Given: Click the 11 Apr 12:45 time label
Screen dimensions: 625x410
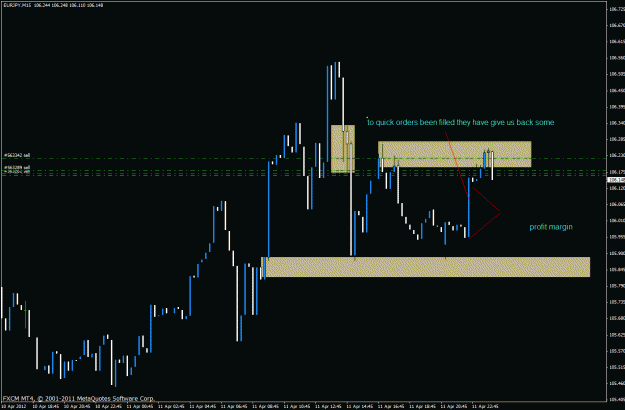Looking at the screenshot, I should [328, 407].
